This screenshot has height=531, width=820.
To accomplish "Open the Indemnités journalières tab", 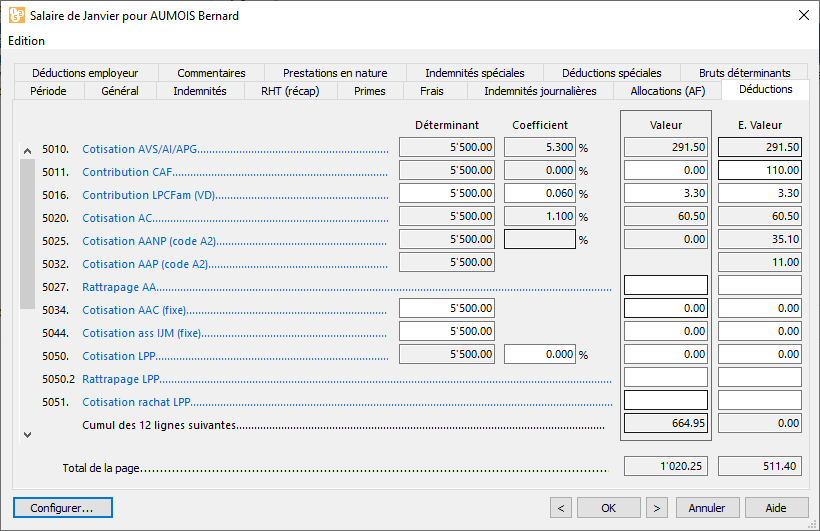I will [540, 91].
